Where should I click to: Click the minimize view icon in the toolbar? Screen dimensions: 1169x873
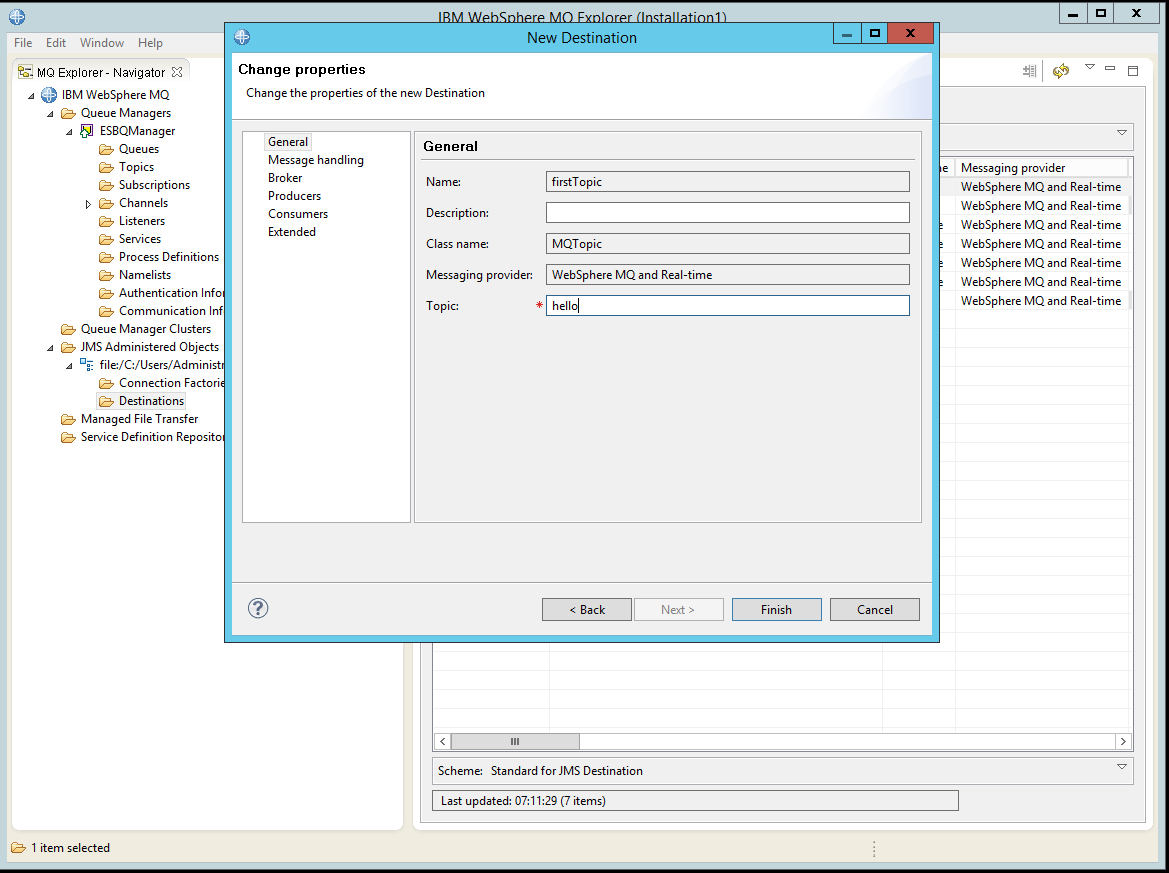click(1110, 71)
